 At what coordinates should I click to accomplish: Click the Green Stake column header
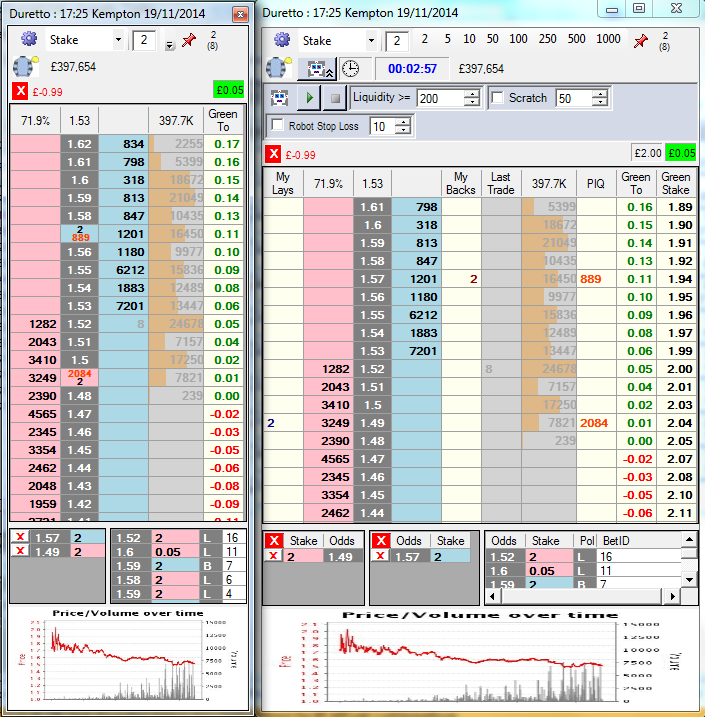point(676,183)
